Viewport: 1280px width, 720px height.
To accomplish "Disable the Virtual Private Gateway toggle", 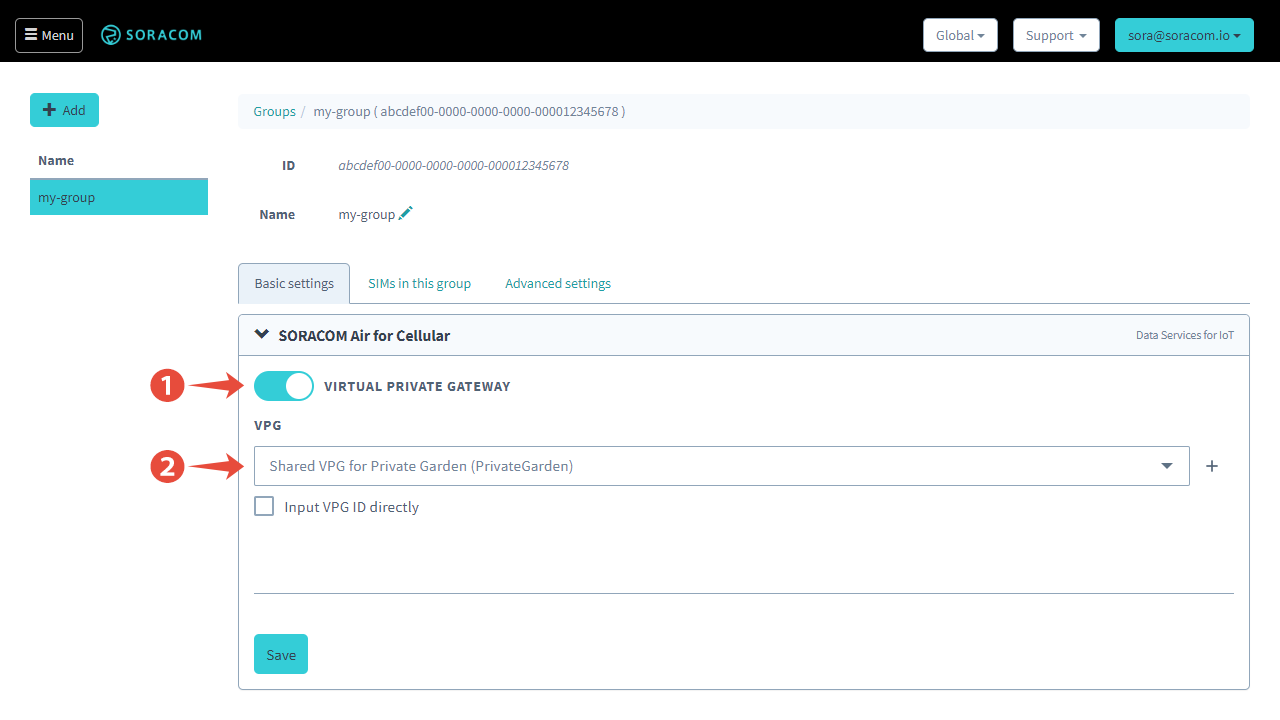I will (x=283, y=385).
